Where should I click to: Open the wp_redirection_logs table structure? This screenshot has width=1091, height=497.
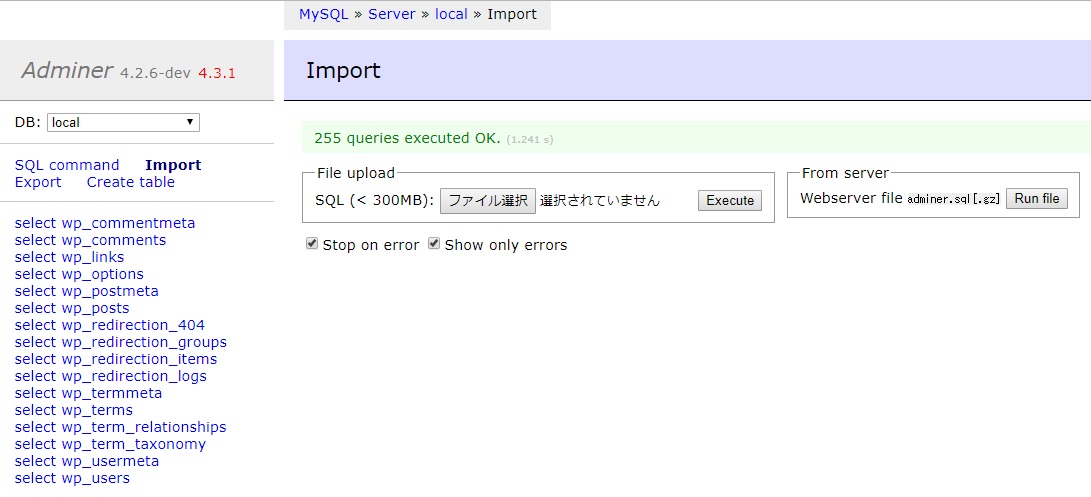click(x=134, y=376)
